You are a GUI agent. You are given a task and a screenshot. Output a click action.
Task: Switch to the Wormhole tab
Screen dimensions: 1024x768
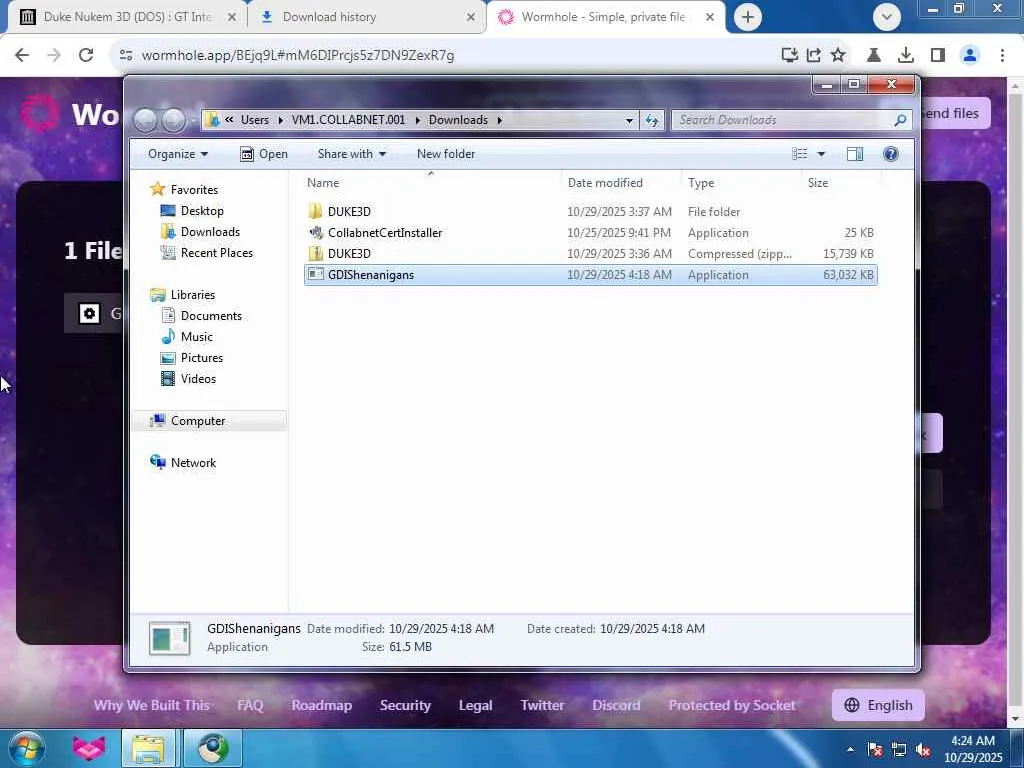coord(606,17)
